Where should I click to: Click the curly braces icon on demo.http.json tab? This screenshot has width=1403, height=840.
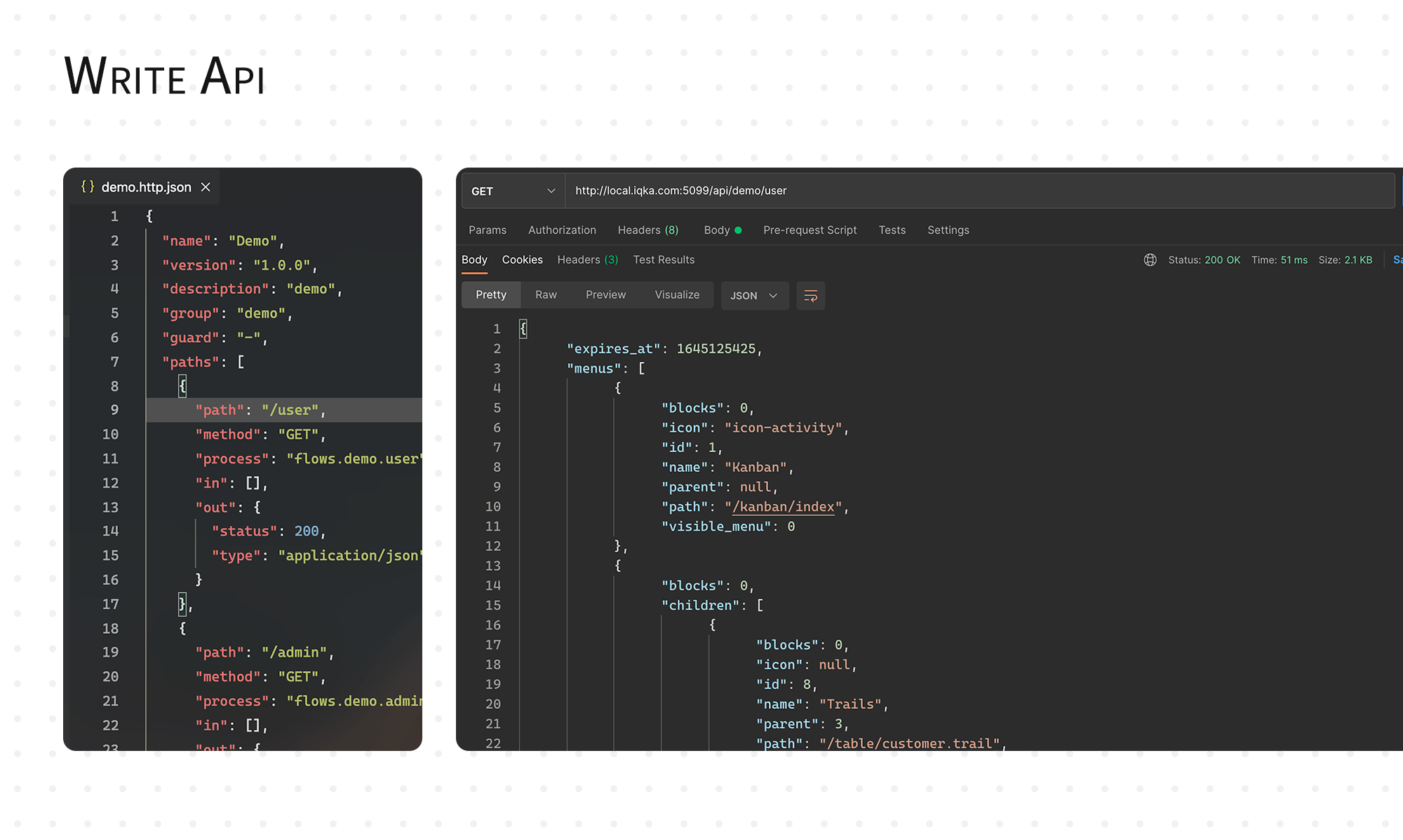(88, 187)
